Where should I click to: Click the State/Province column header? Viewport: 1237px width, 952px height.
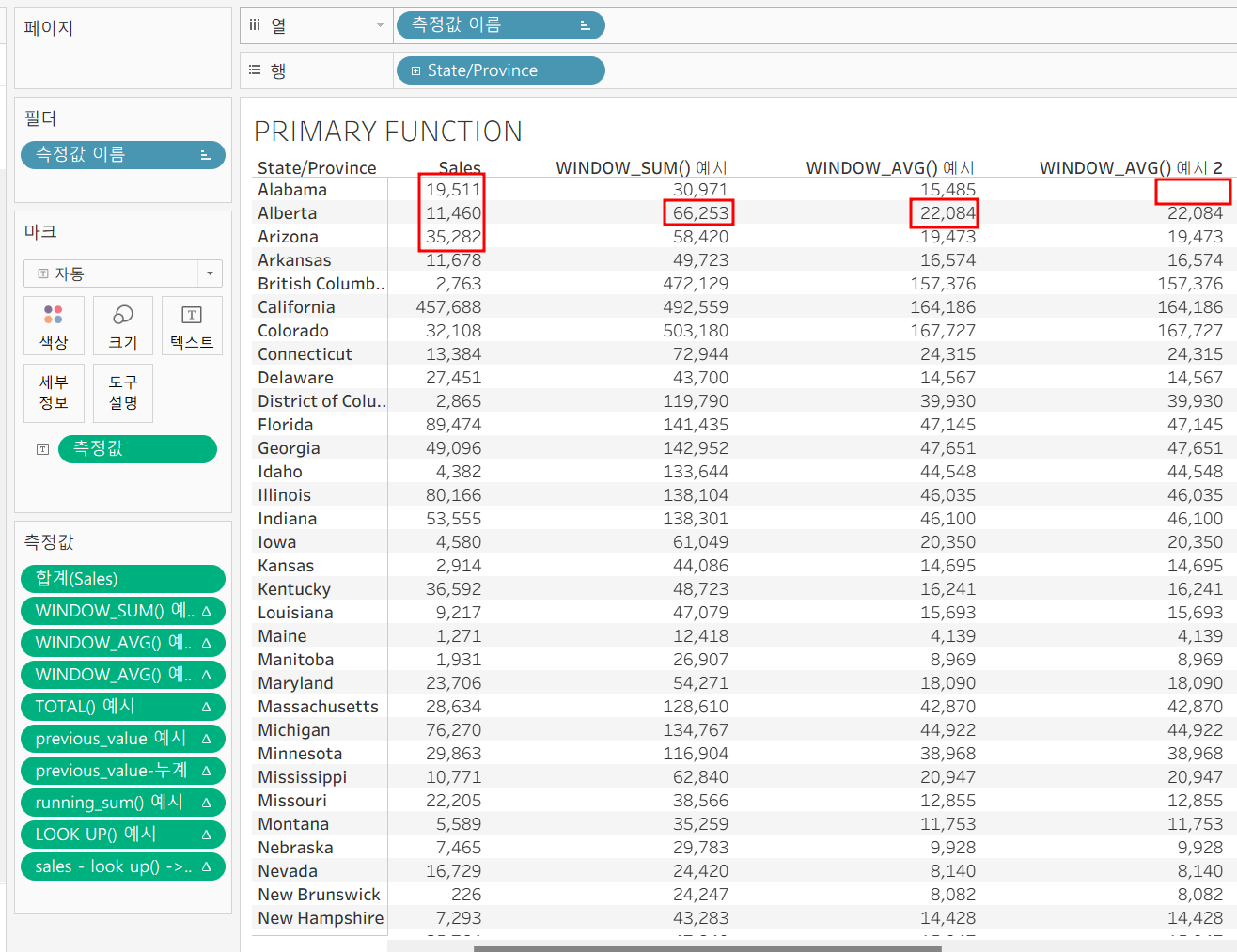coord(317,167)
